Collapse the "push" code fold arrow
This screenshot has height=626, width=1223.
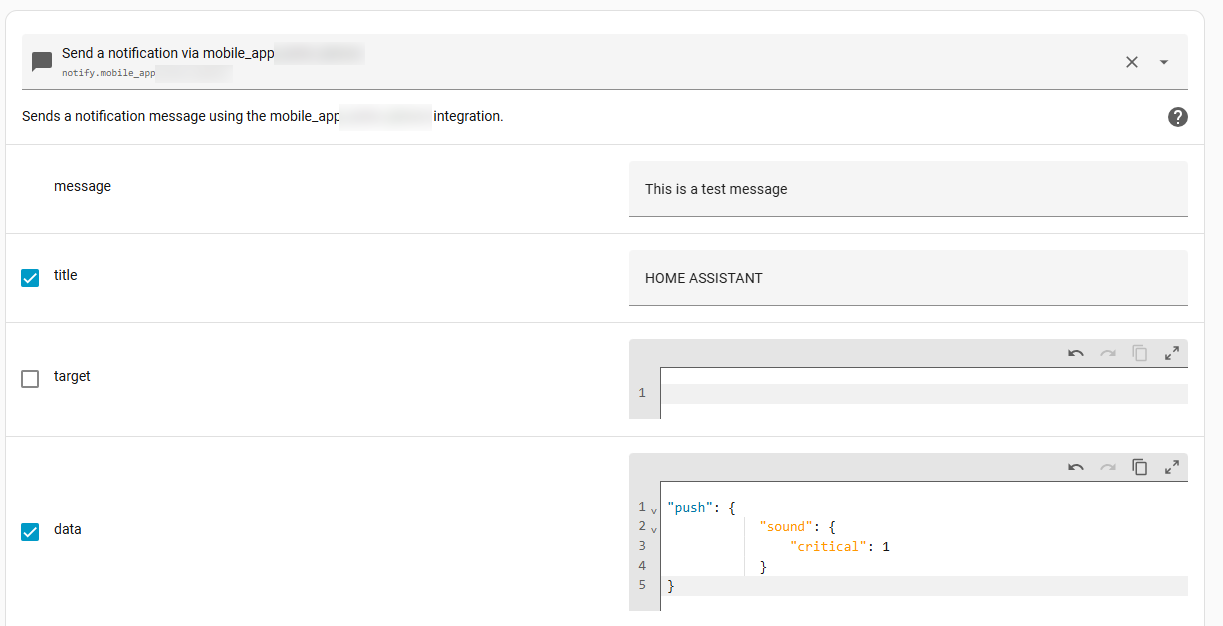(x=654, y=510)
